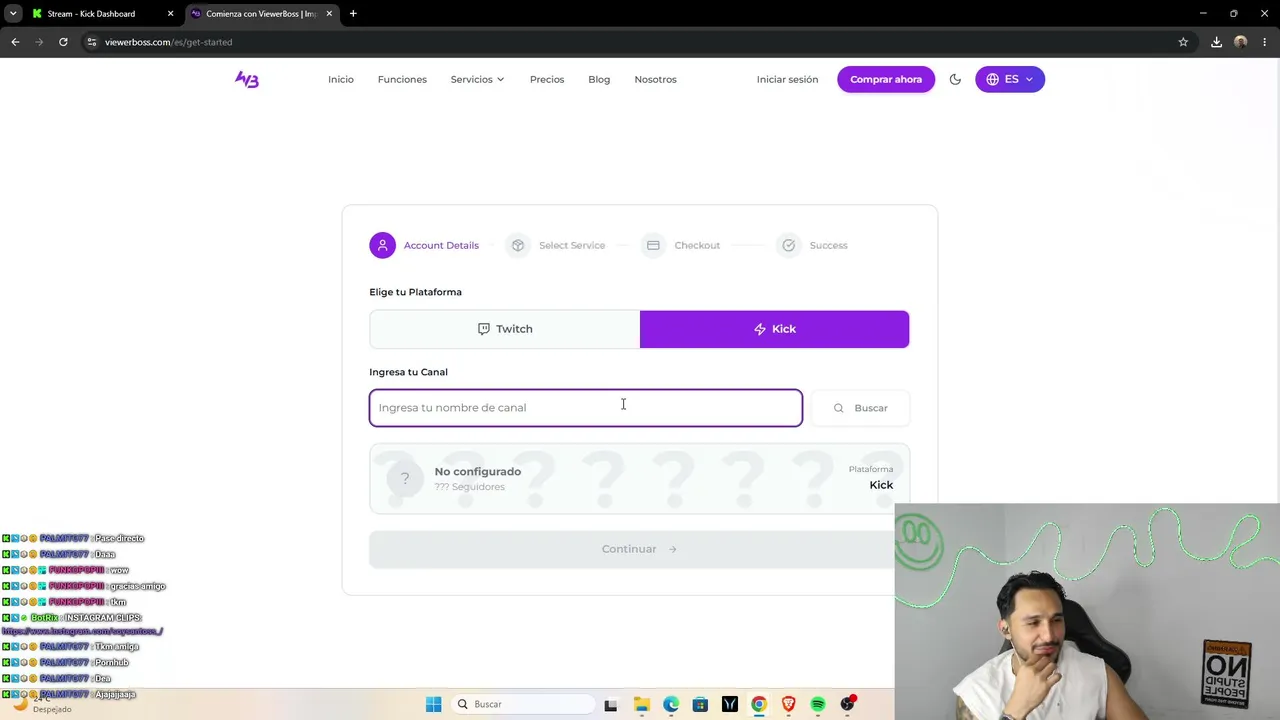
Task: Click the "No configurado" channel name text
Action: tap(477, 471)
